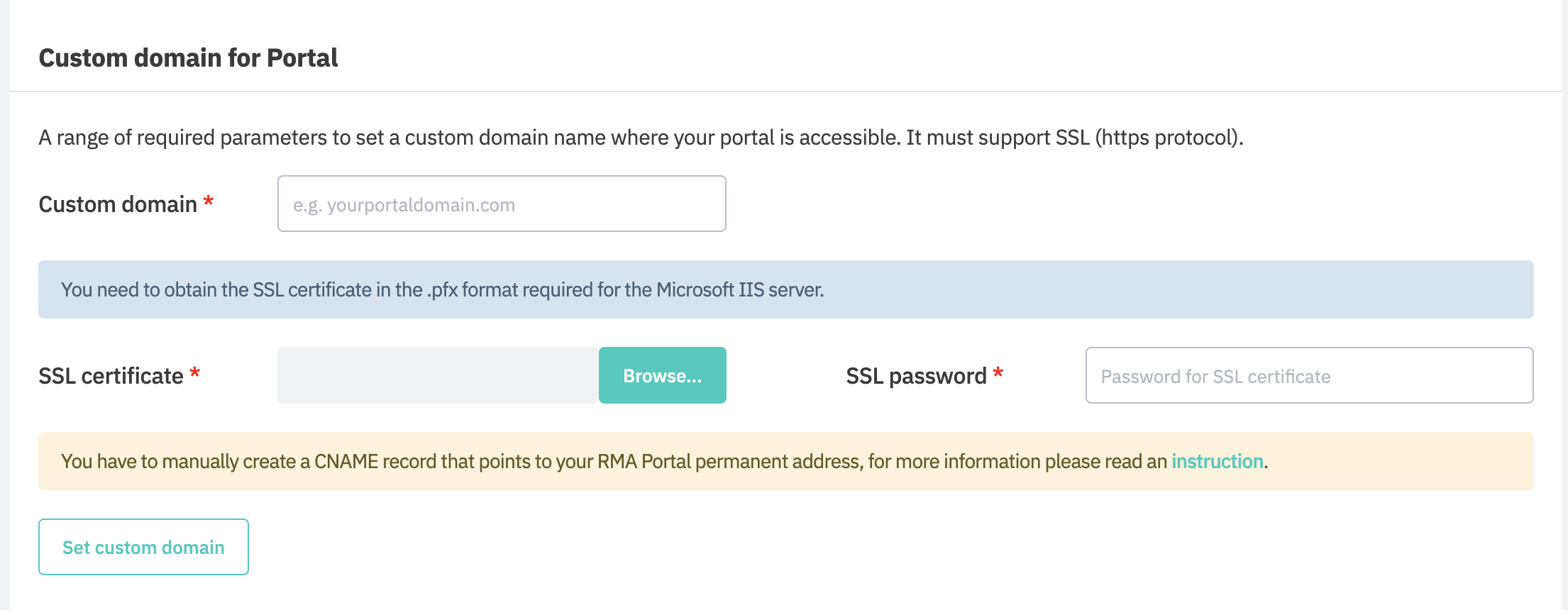Image resolution: width=1568 pixels, height=610 pixels.
Task: Click the Custom domain text field
Action: coord(501,204)
